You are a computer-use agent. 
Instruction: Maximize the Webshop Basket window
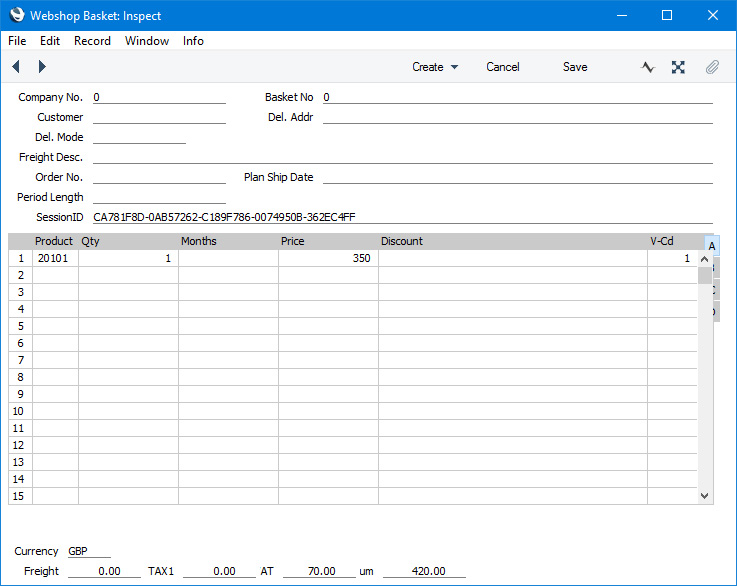(667, 15)
